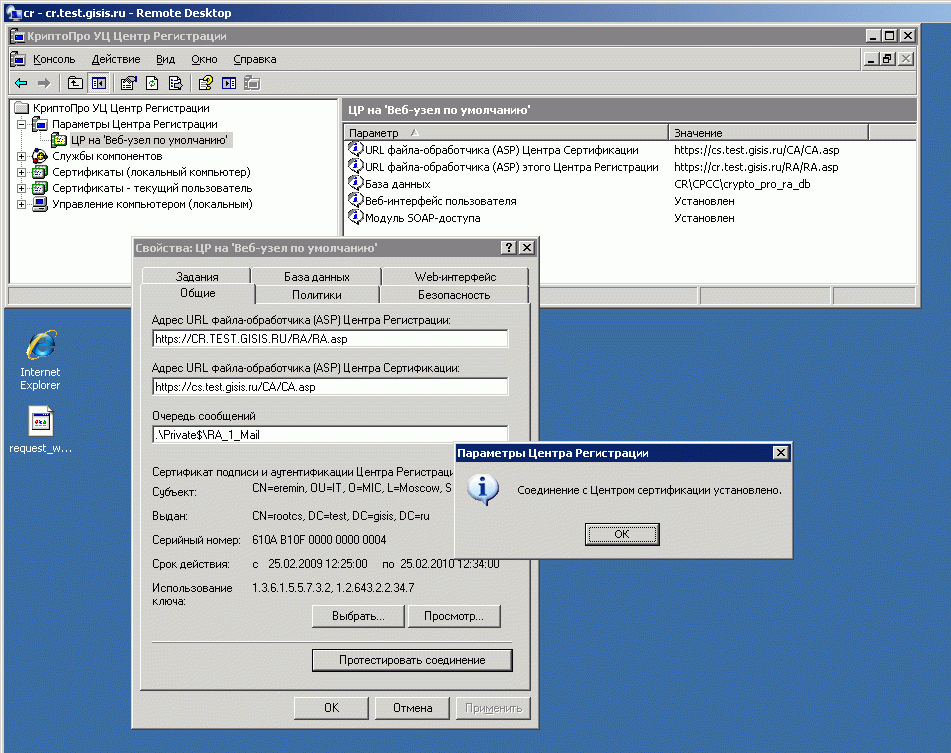Click Протестировать соединение button

point(412,660)
